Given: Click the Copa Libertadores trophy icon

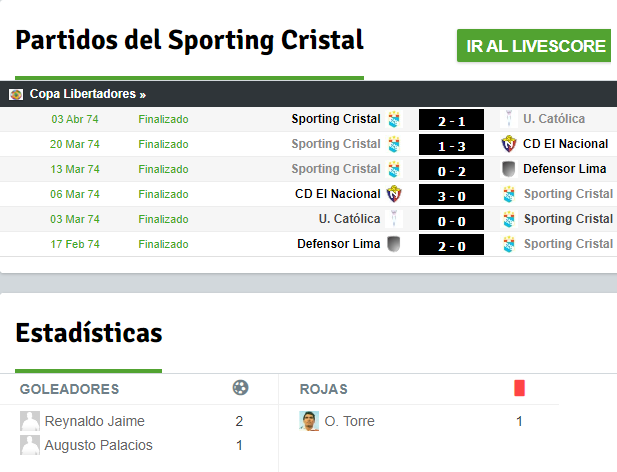Looking at the screenshot, I should [16, 94].
